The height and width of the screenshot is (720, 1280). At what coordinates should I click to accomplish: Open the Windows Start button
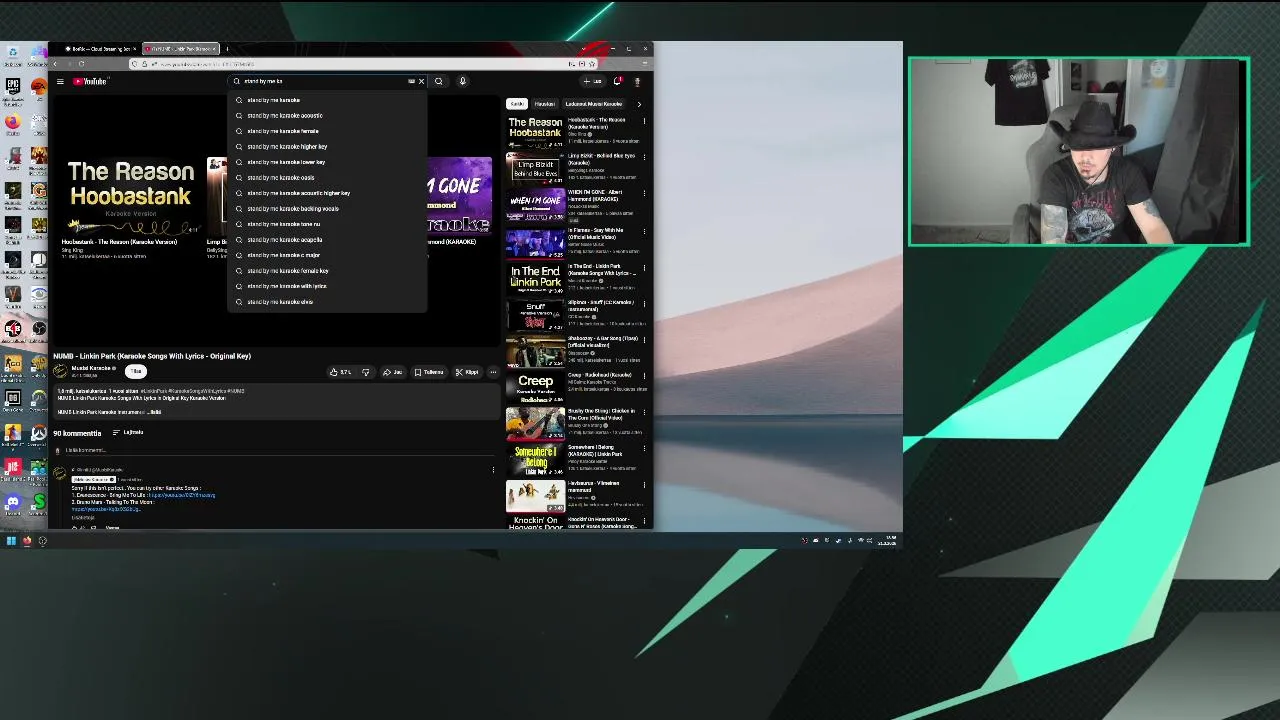point(11,541)
